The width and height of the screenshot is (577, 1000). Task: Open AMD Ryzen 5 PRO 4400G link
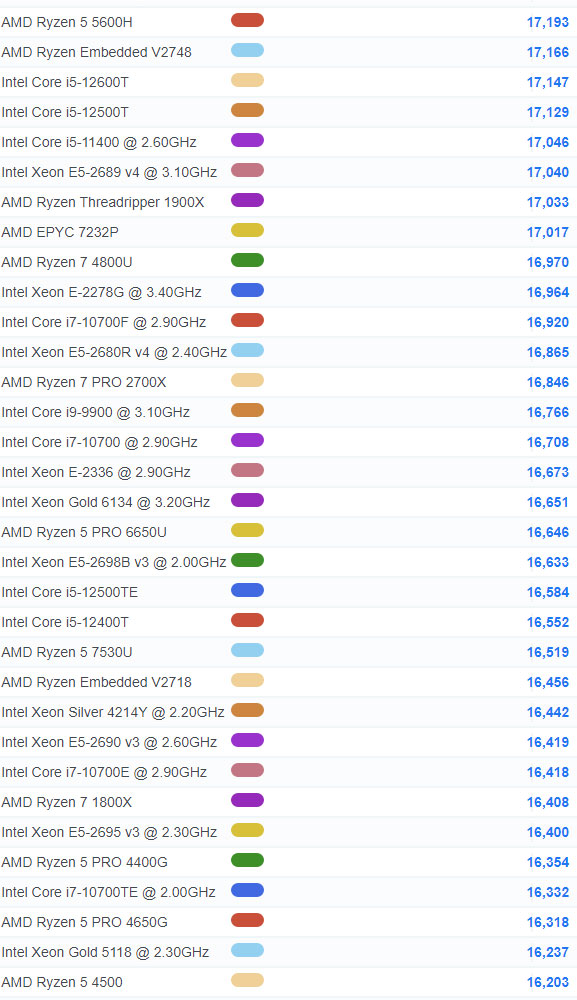tap(84, 862)
